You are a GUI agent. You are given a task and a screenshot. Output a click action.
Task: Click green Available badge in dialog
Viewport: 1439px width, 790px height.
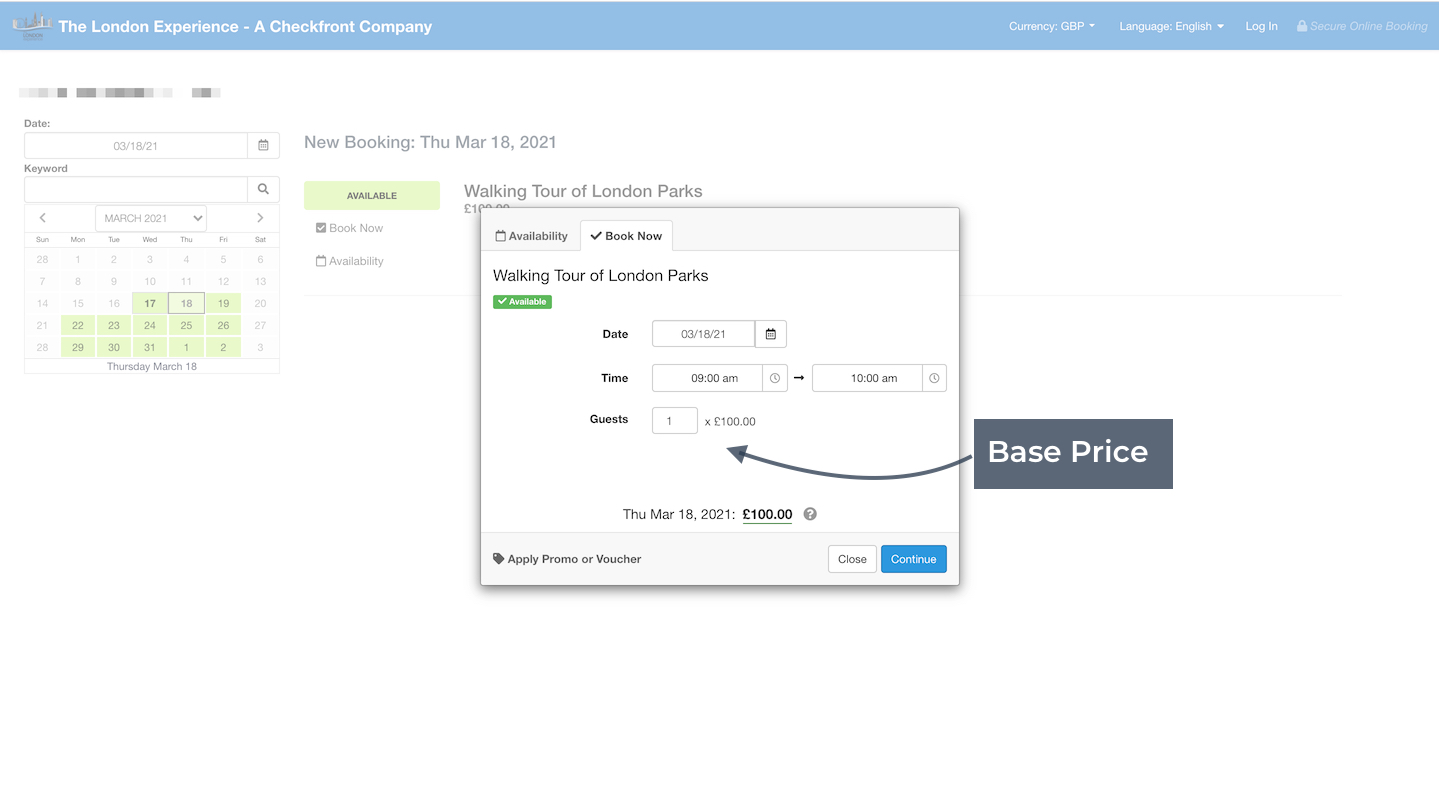pos(522,301)
